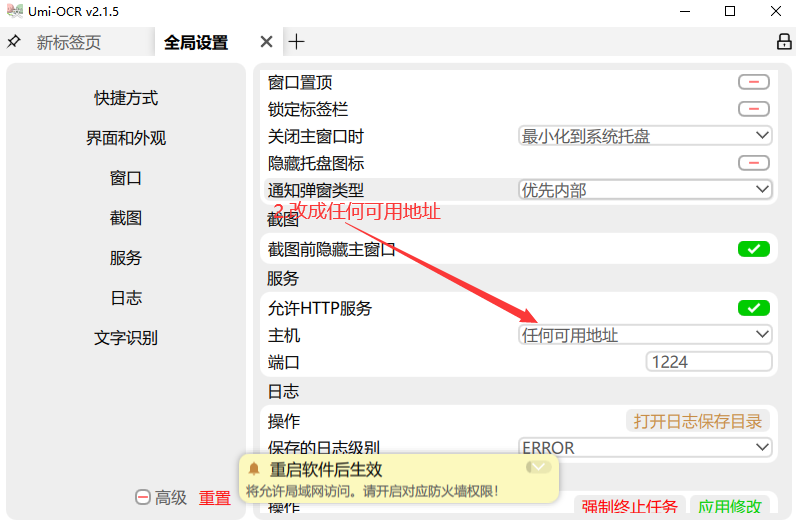Enable the 窗口置顶 toggle

pos(753,82)
